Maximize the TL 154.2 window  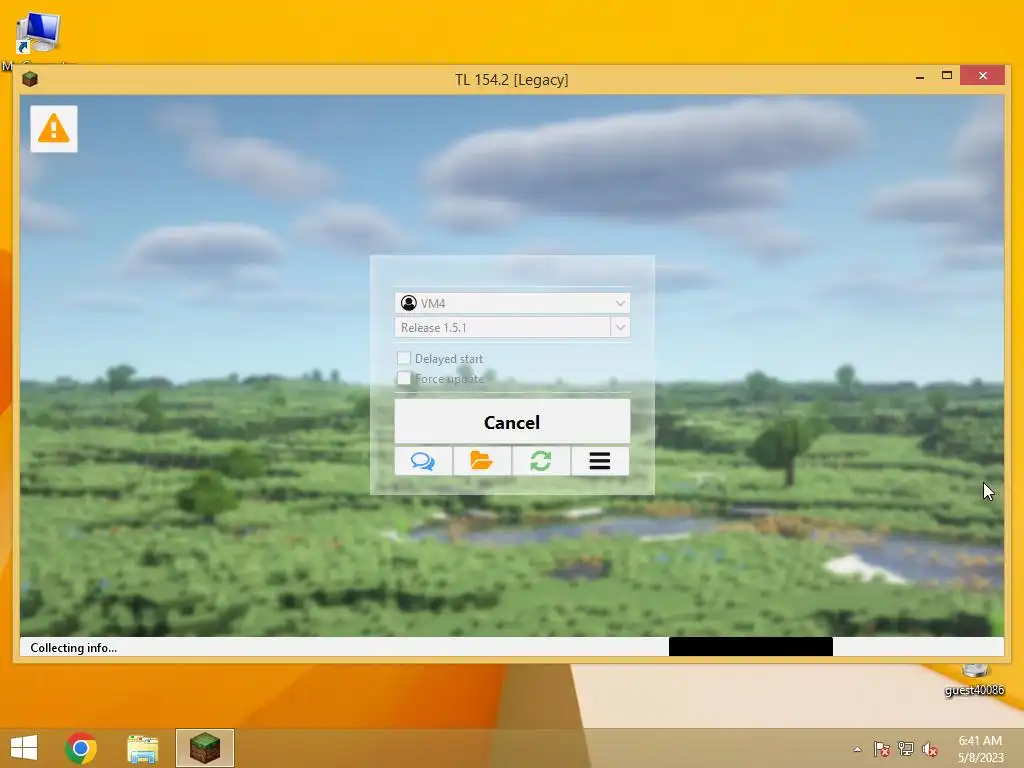tap(947, 76)
